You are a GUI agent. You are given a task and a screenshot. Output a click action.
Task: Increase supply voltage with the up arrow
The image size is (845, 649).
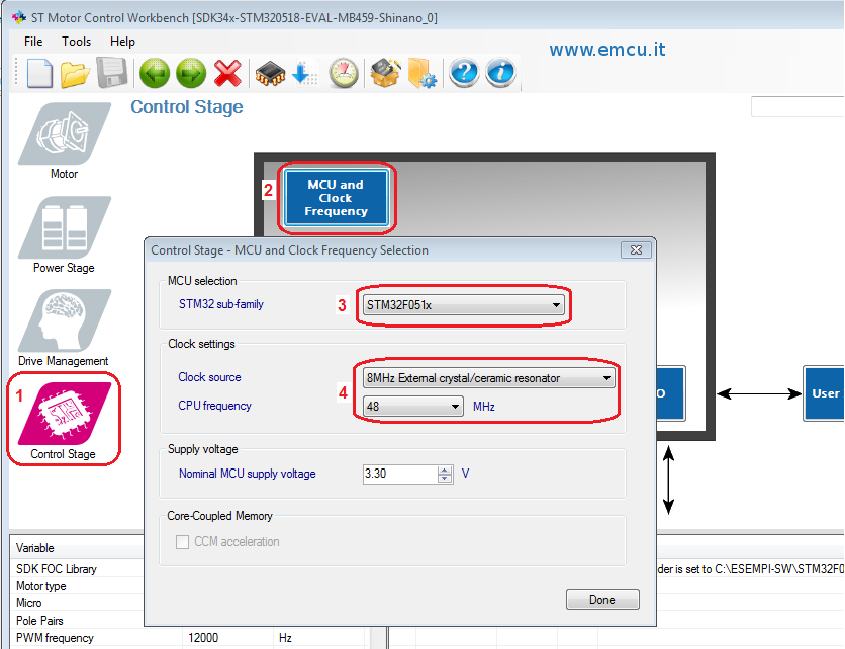tap(445, 470)
